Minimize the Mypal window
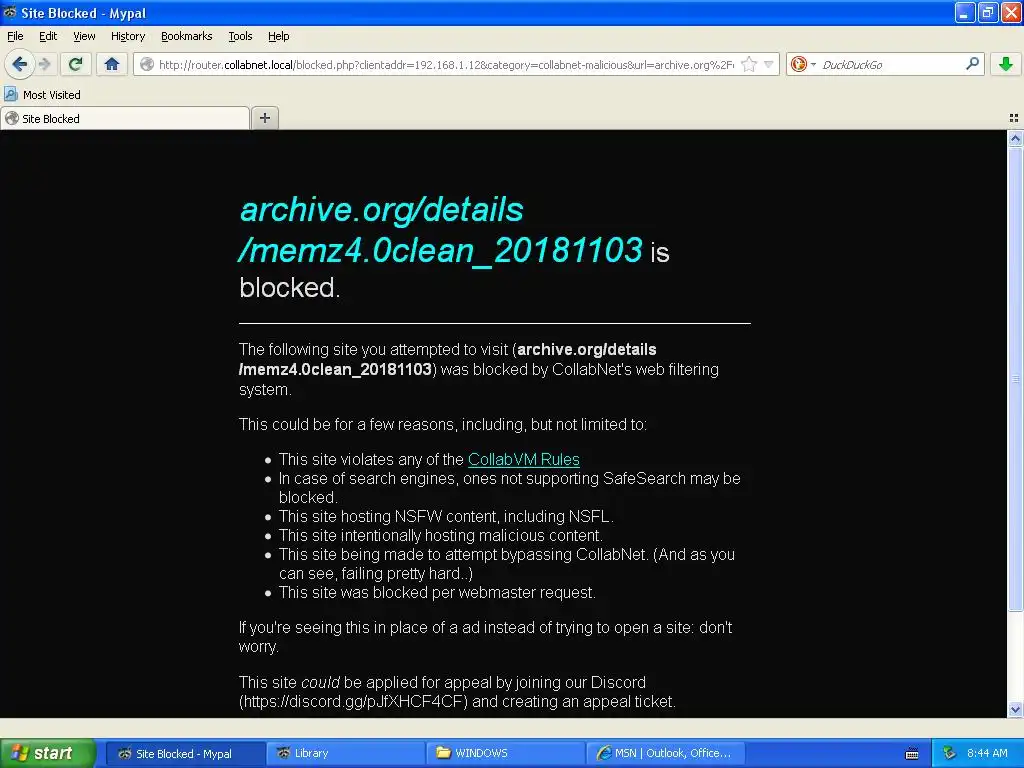1024x768 pixels. pyautogui.click(x=965, y=12)
